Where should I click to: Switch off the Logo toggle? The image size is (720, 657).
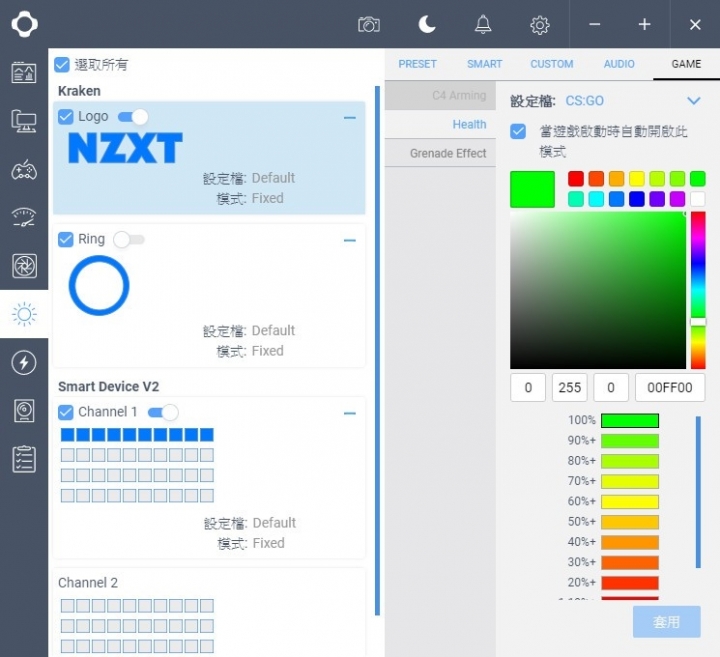pyautogui.click(x=133, y=117)
